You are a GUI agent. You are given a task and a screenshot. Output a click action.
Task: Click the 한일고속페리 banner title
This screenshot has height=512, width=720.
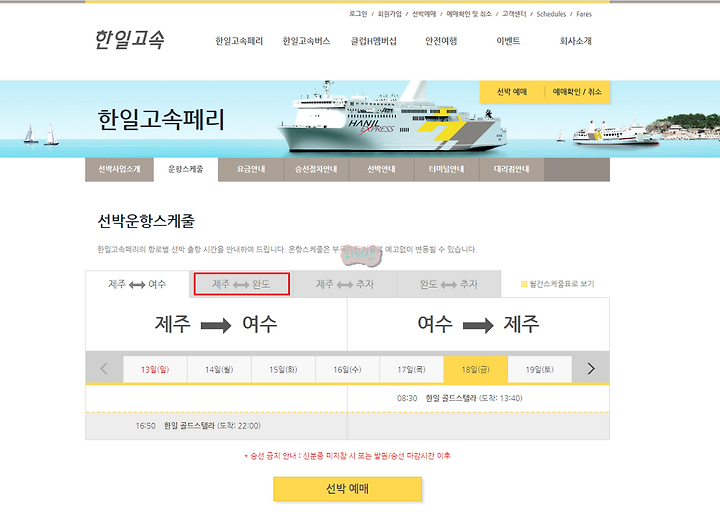tap(161, 120)
